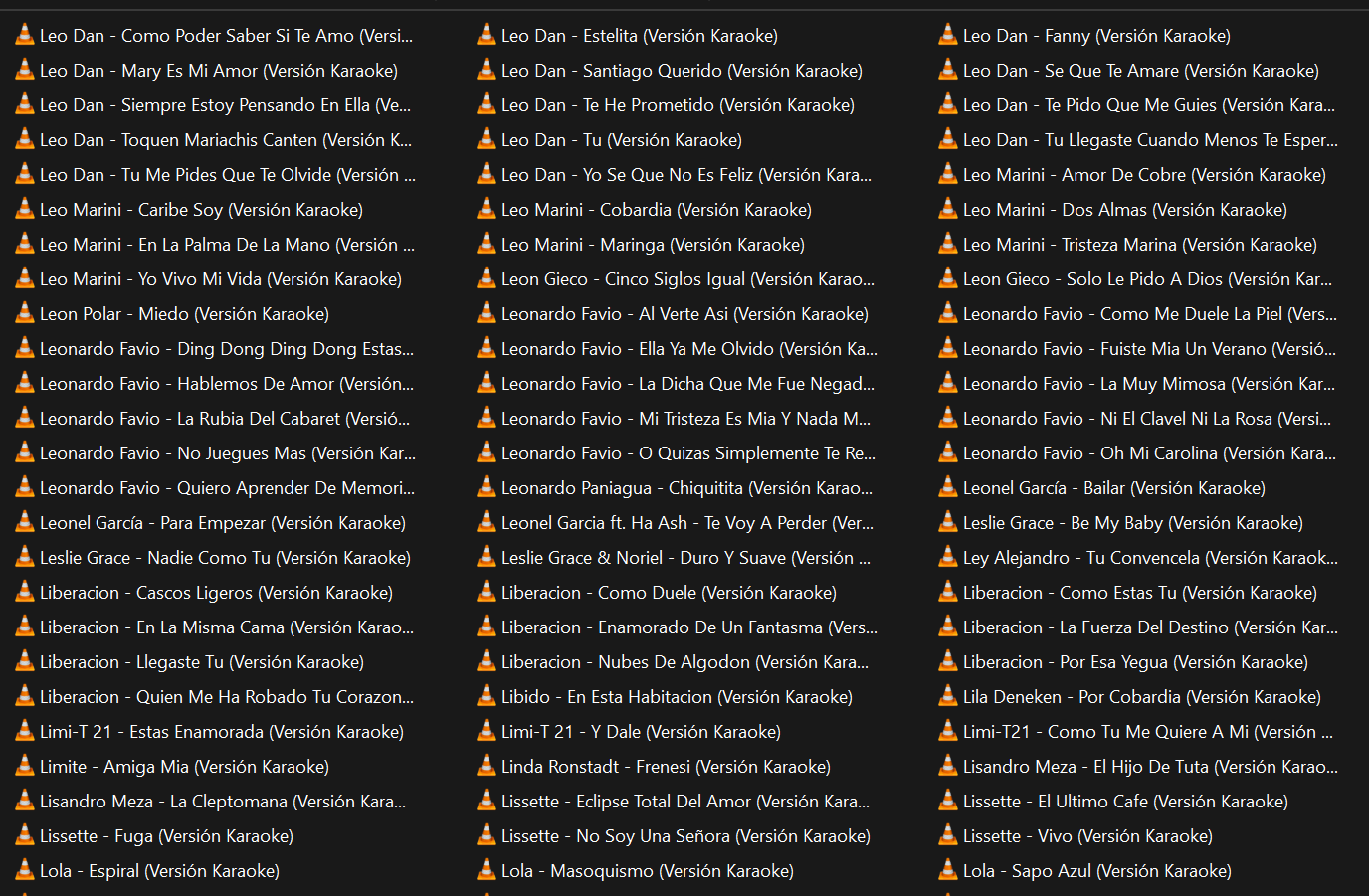Select icon of Lila Deneken - Por Cobardia
Viewport: 1369px width, 896px height.
click(948, 696)
